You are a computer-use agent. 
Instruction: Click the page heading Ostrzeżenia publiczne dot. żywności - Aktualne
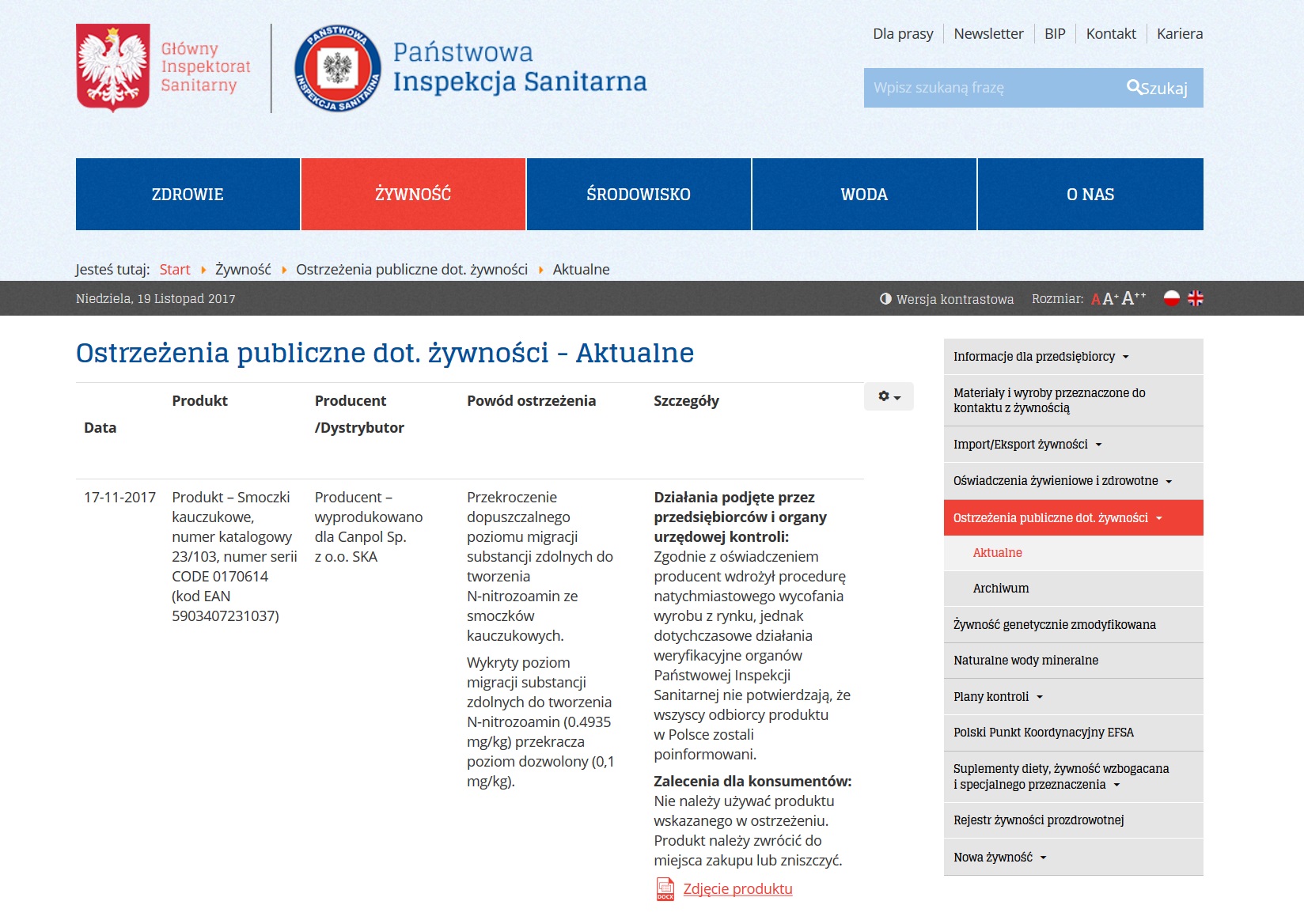tap(385, 353)
